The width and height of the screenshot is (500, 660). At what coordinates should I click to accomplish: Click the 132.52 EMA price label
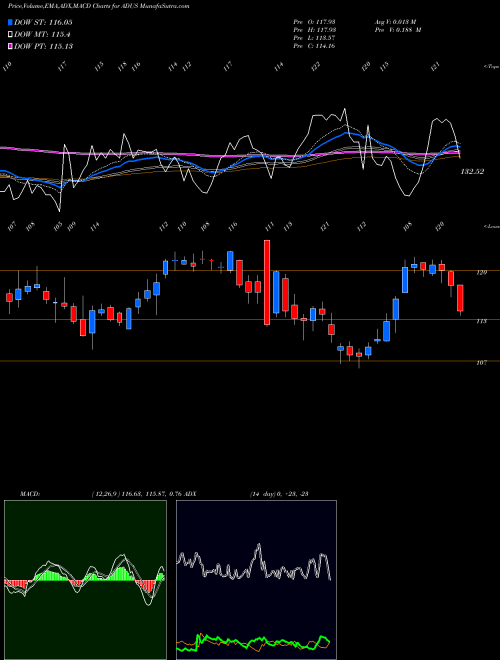click(472, 172)
